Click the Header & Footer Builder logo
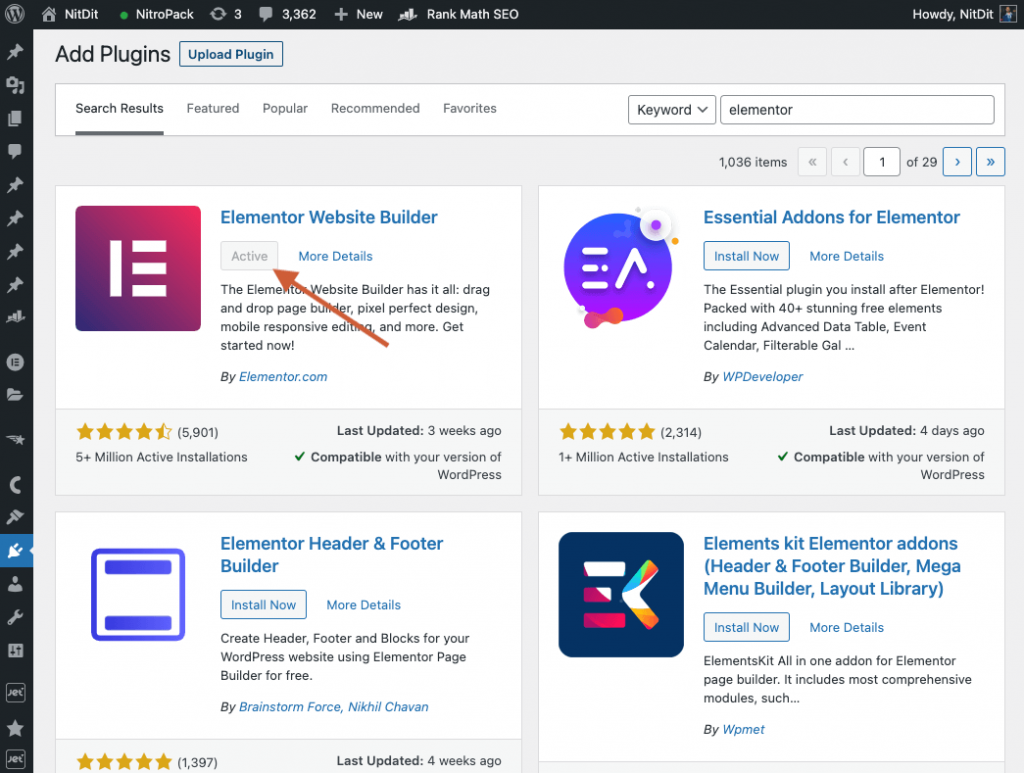 coord(138,595)
